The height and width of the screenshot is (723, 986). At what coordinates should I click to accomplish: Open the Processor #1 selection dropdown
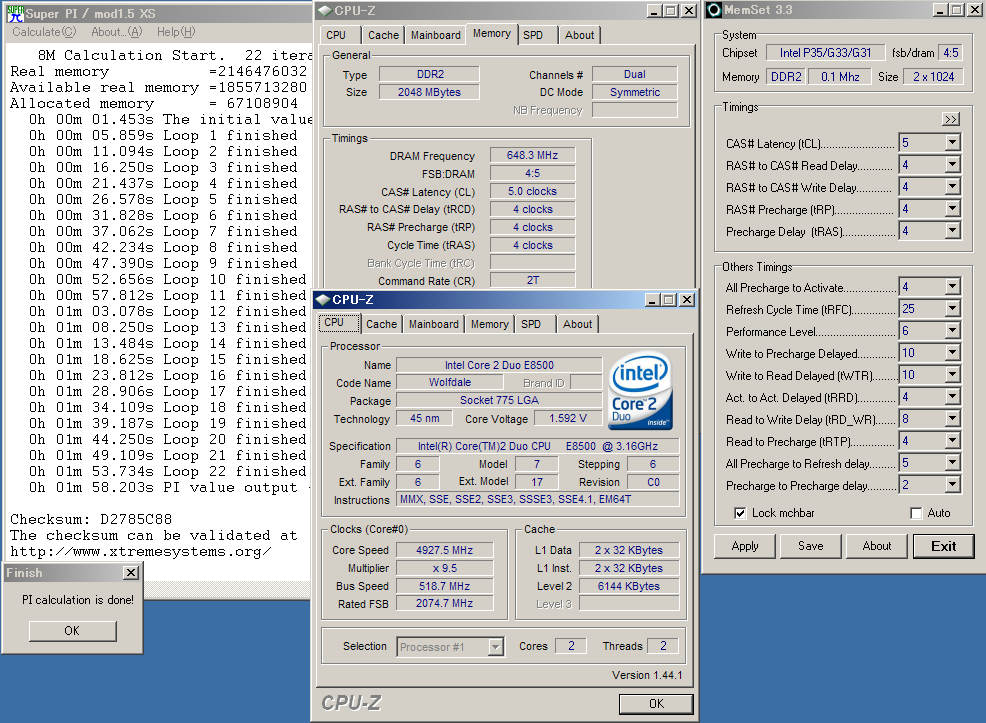click(x=496, y=646)
